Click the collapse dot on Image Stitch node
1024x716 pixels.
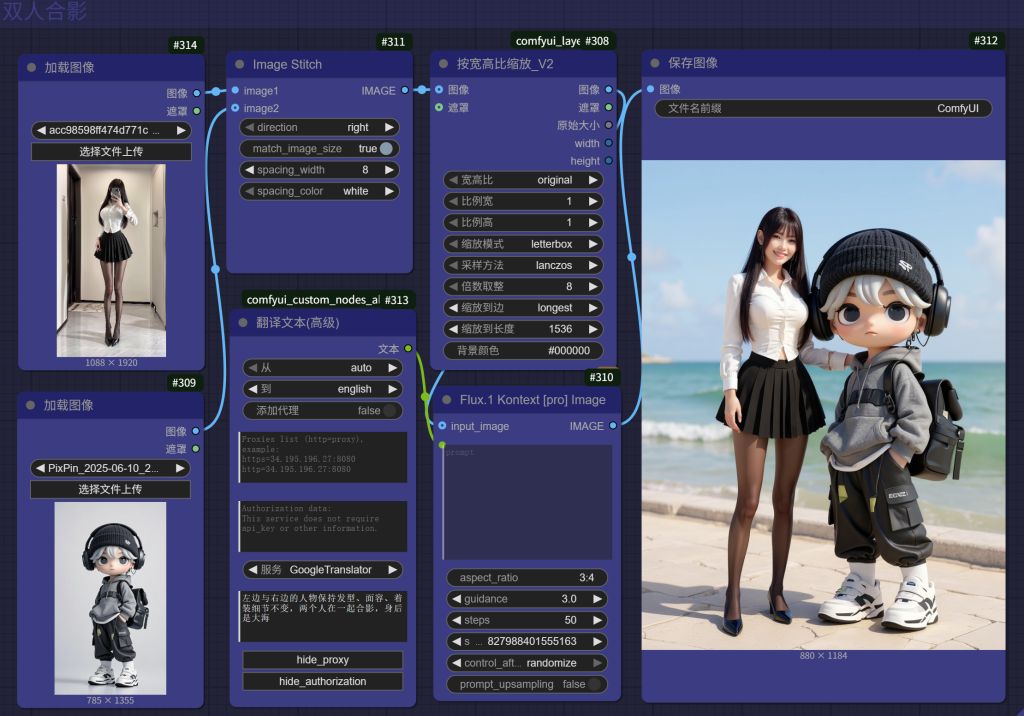(x=240, y=64)
